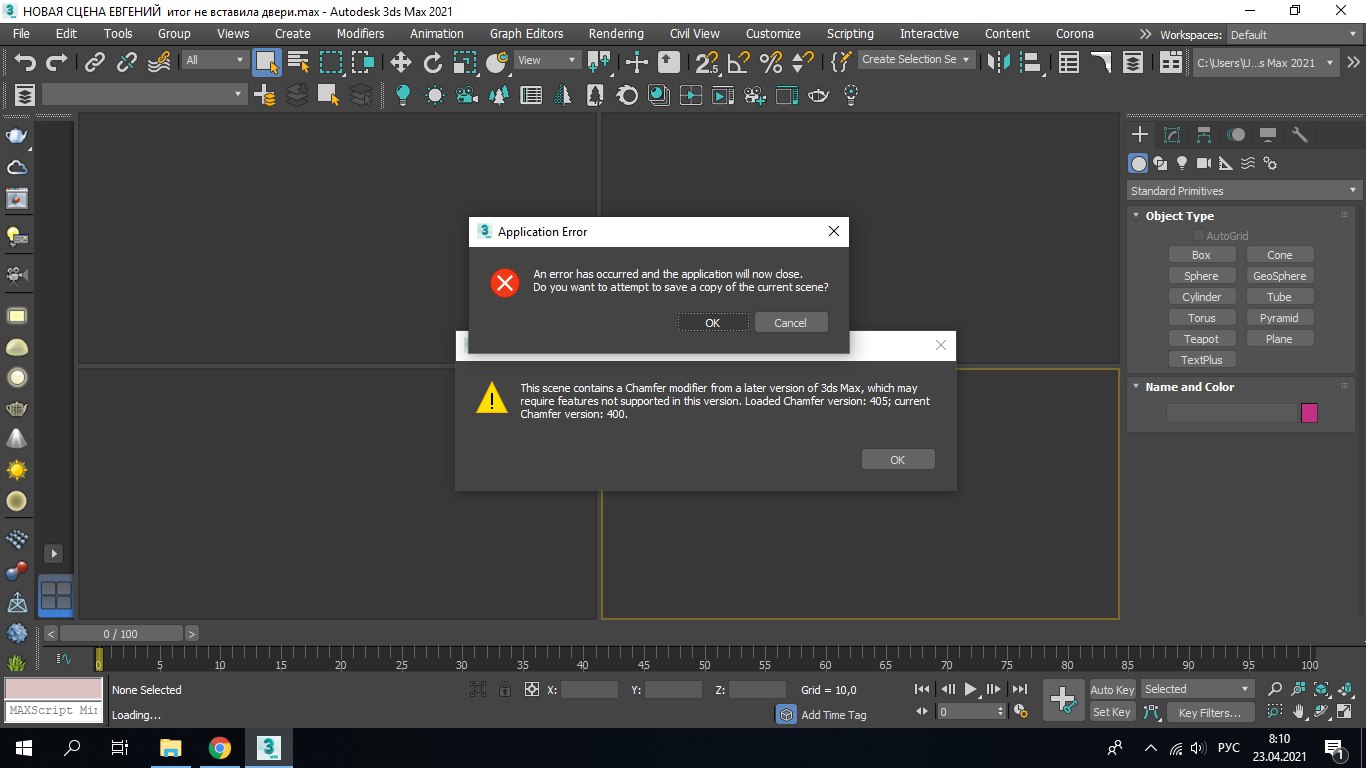
Task: Click the GeoSphere primitive button
Action: [x=1279, y=276]
